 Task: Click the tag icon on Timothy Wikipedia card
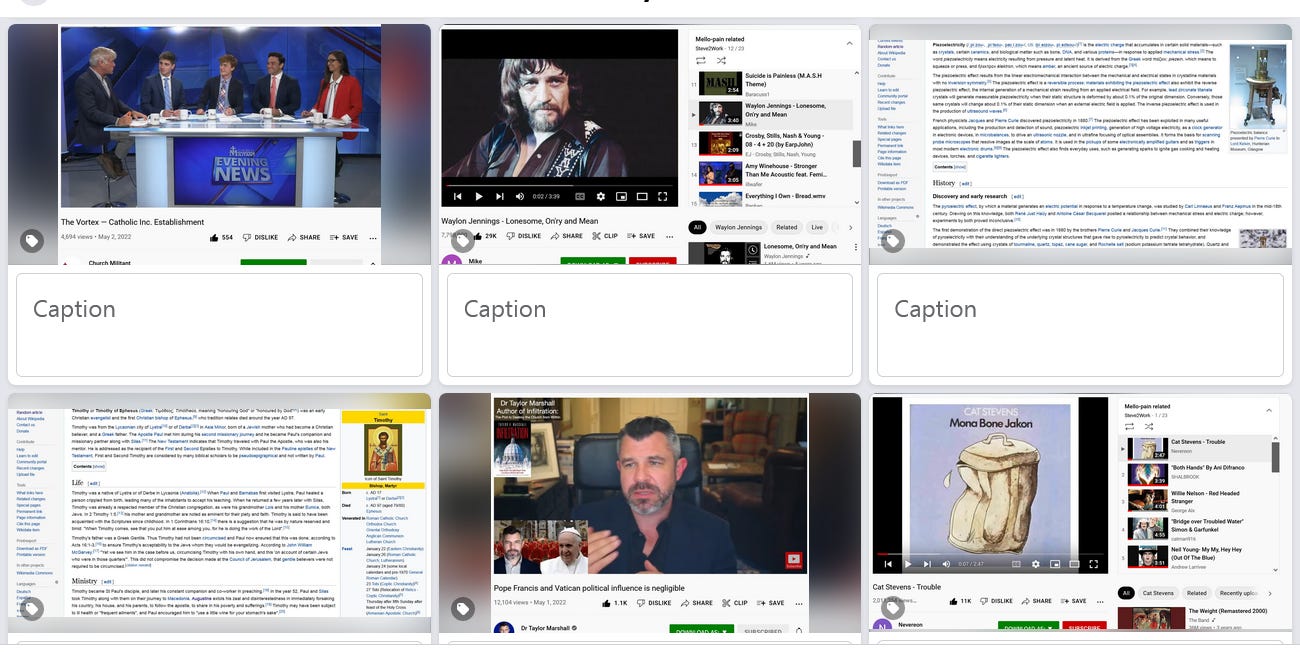click(32, 609)
